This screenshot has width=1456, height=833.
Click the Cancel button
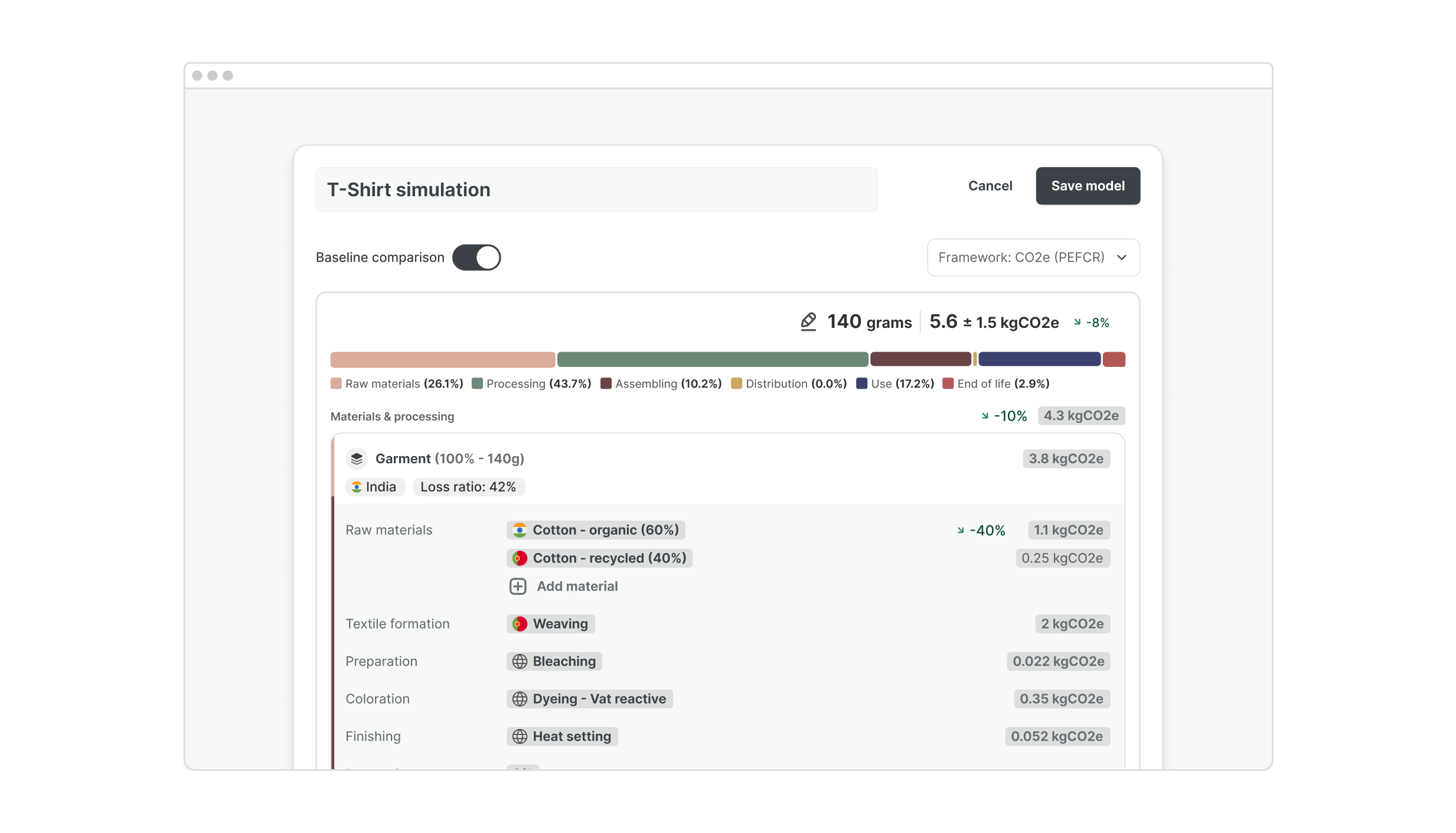point(990,186)
